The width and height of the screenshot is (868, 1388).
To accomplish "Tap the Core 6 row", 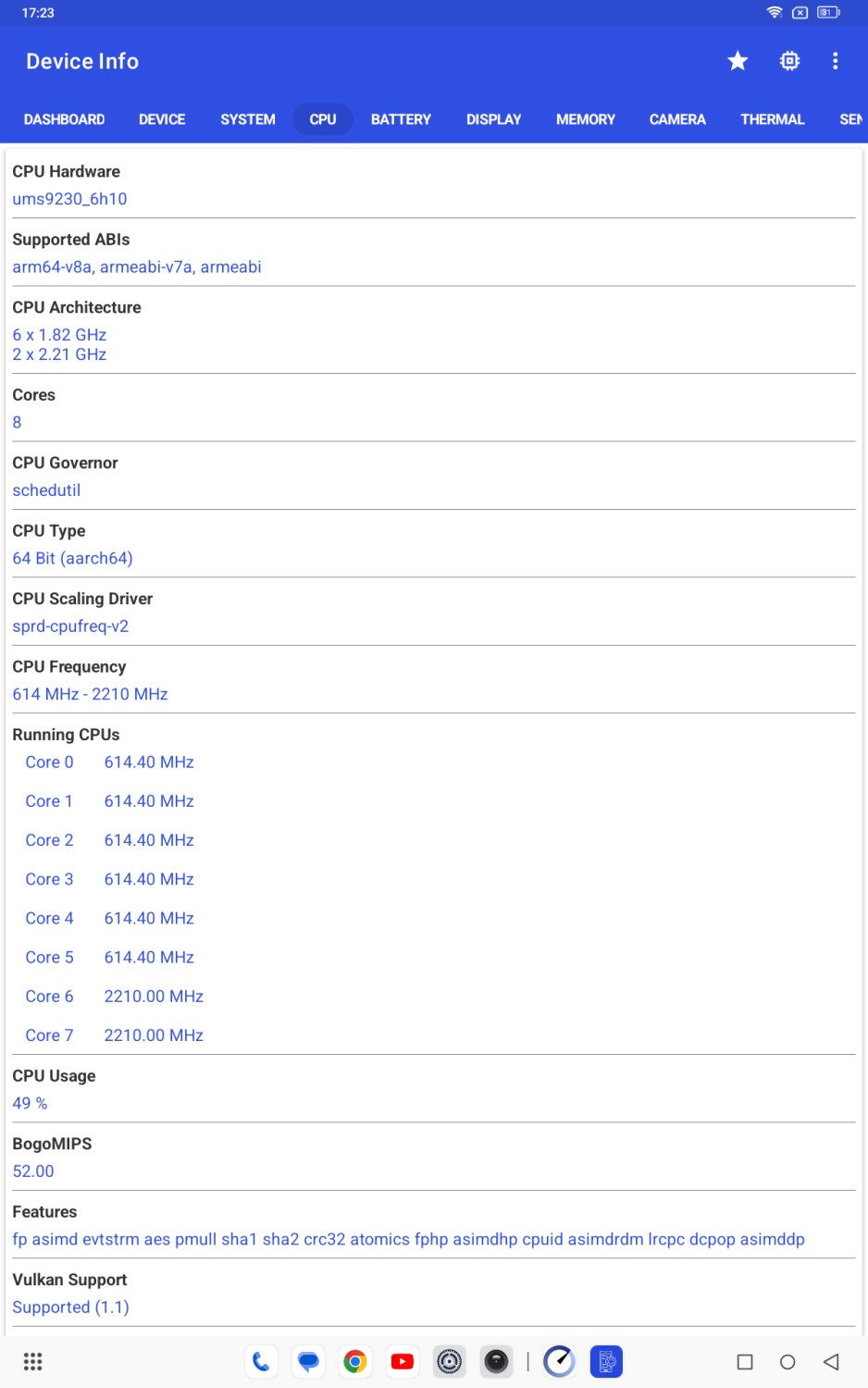I will click(114, 997).
